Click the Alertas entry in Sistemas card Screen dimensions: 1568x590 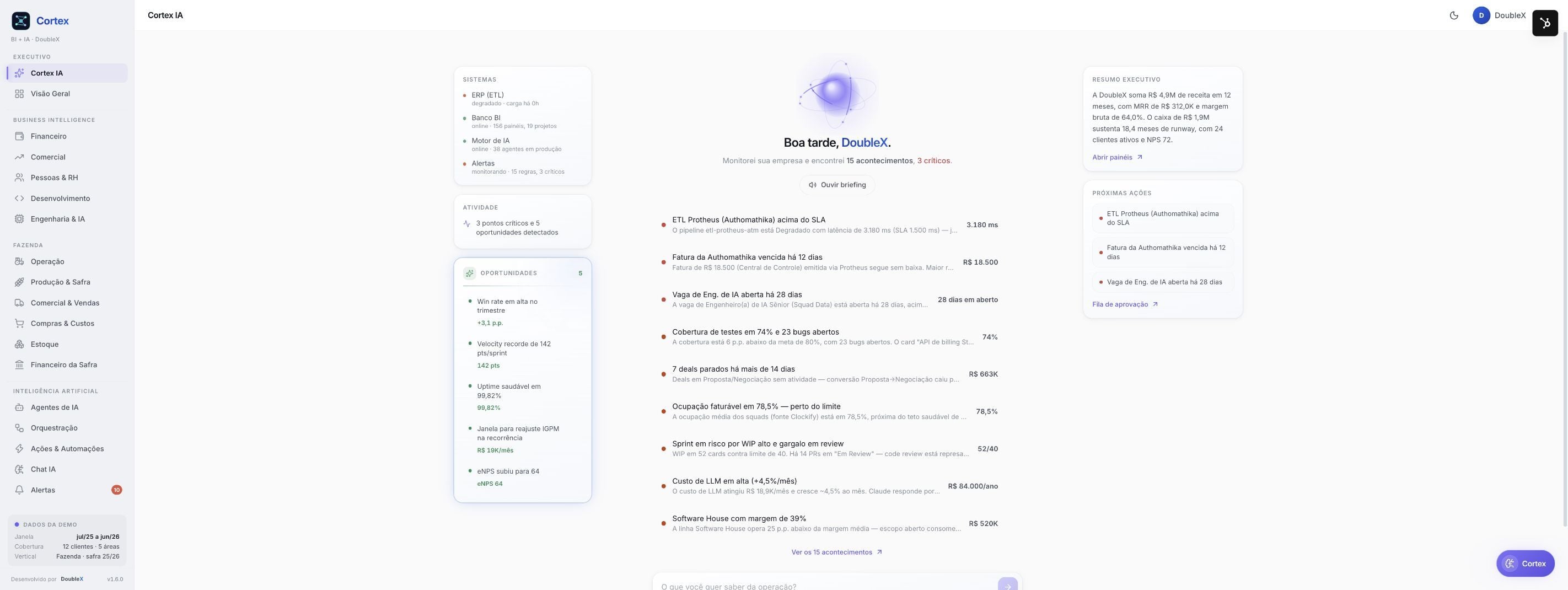point(522,168)
